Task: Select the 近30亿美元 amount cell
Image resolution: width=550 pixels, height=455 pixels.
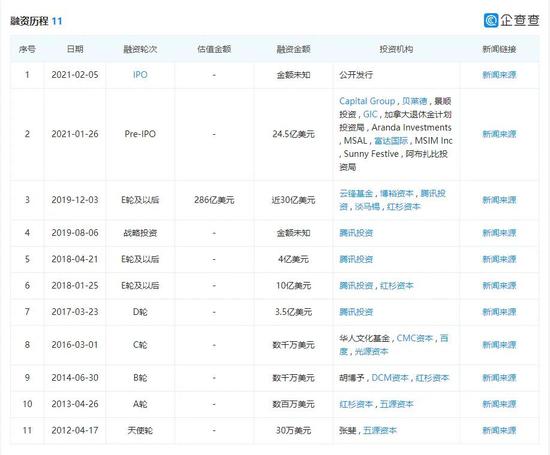Action: pos(294,200)
